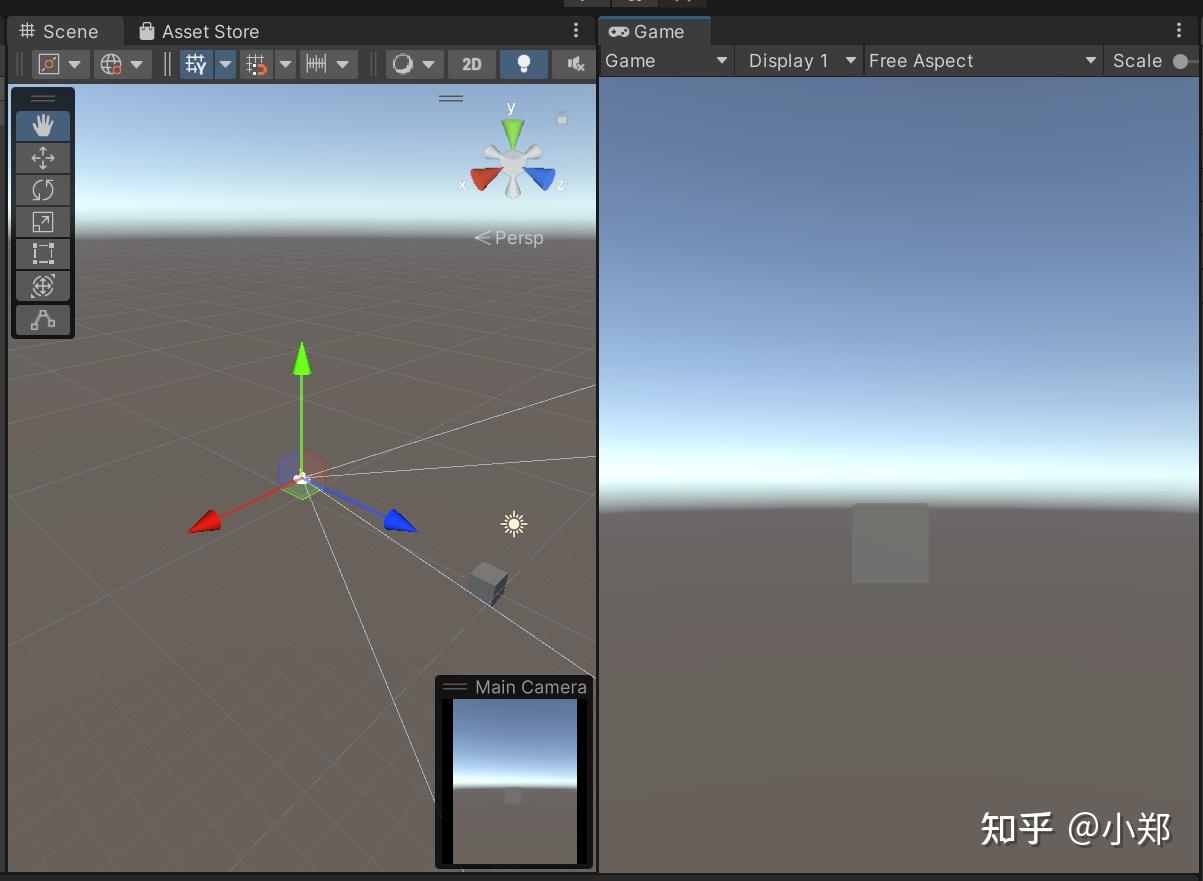Select the Rect transform tool

[43, 254]
